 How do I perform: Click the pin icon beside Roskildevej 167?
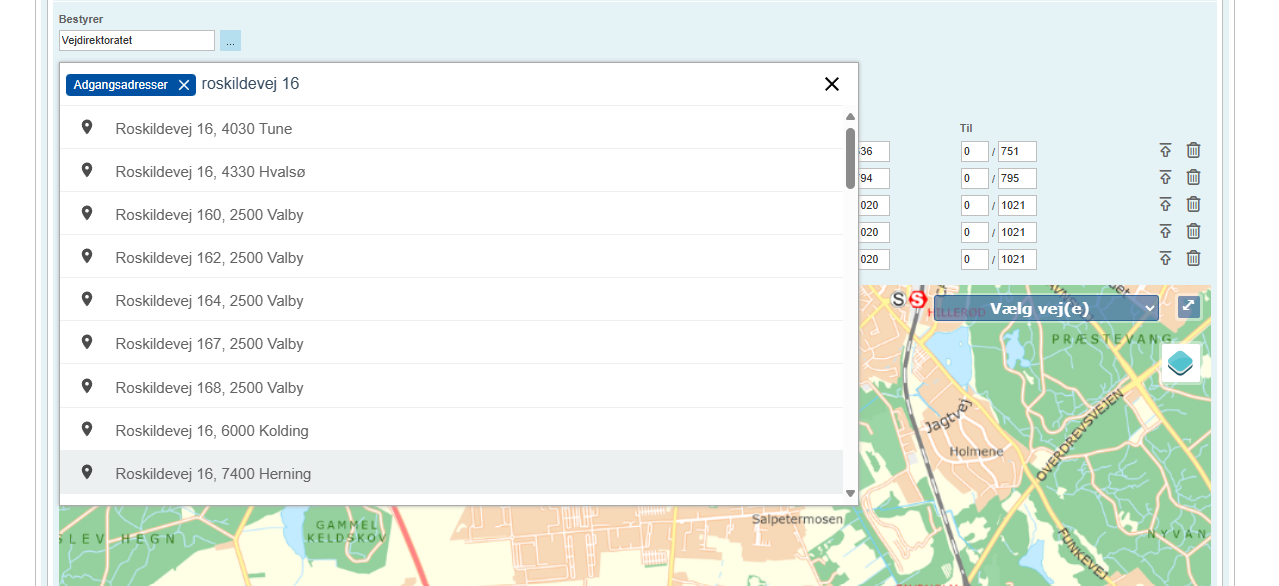(87, 343)
